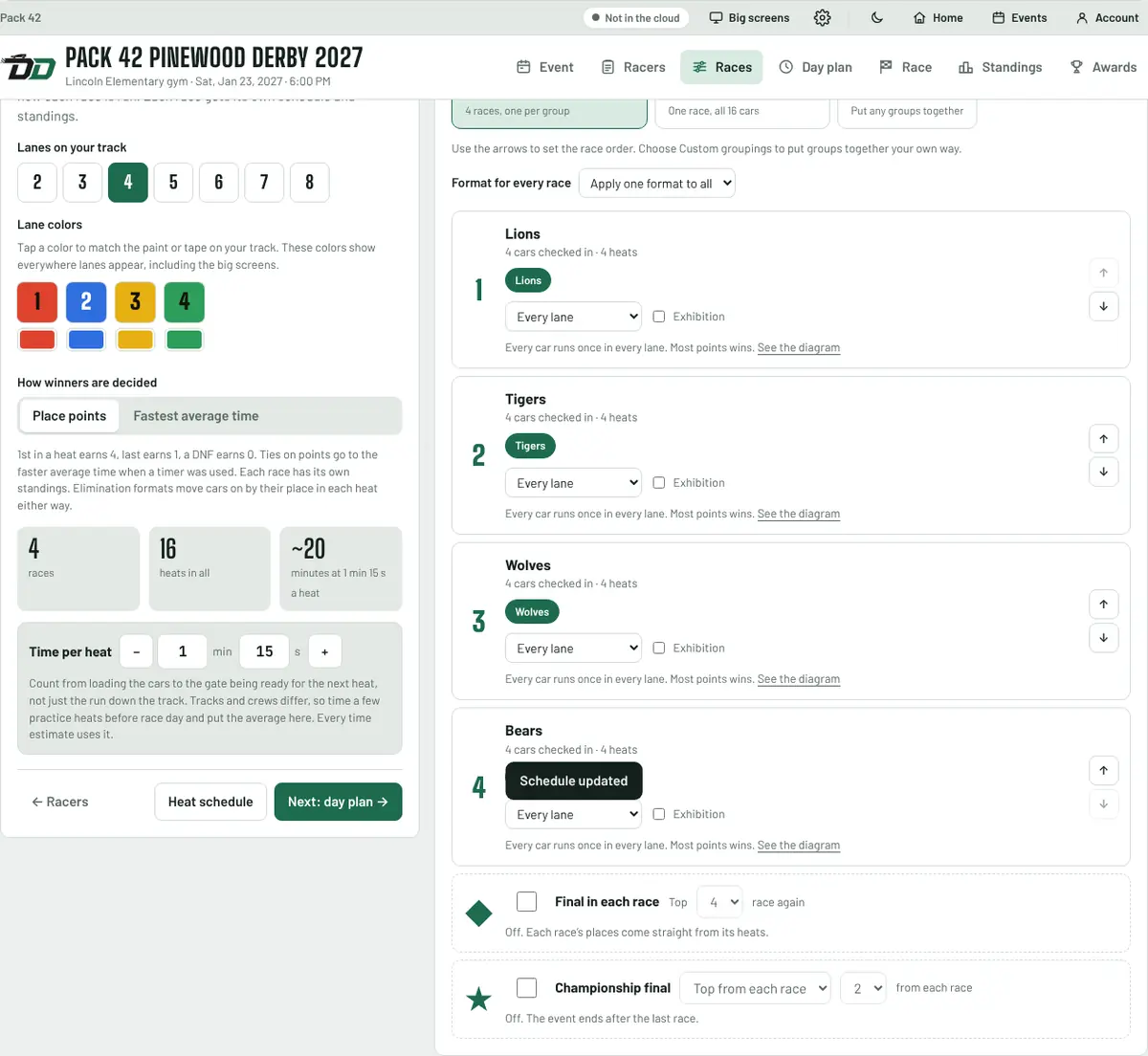Increase time per heat with plus
This screenshot has height=1056, width=1148.
[x=324, y=651]
